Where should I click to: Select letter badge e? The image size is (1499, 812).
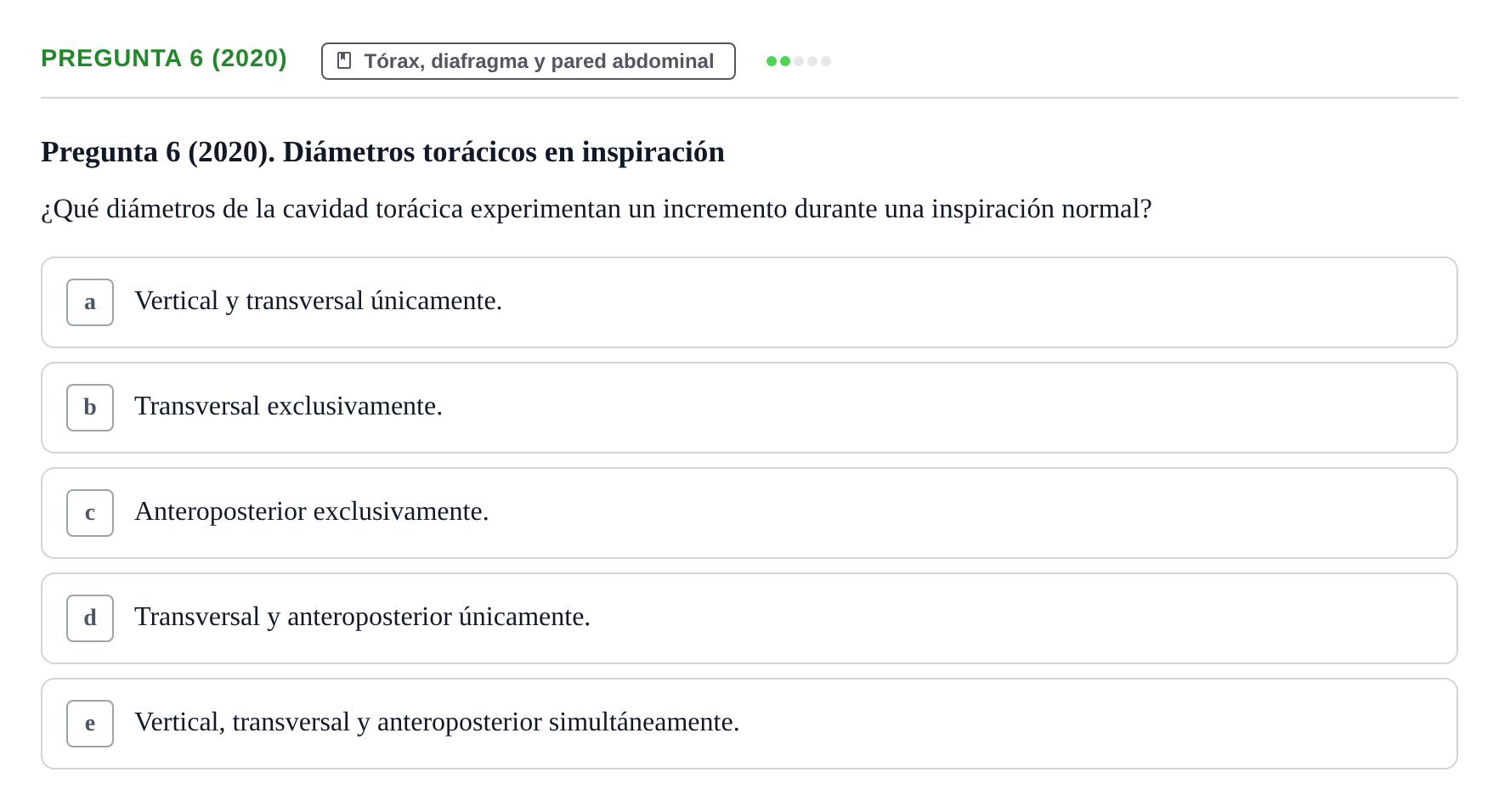[x=90, y=724]
